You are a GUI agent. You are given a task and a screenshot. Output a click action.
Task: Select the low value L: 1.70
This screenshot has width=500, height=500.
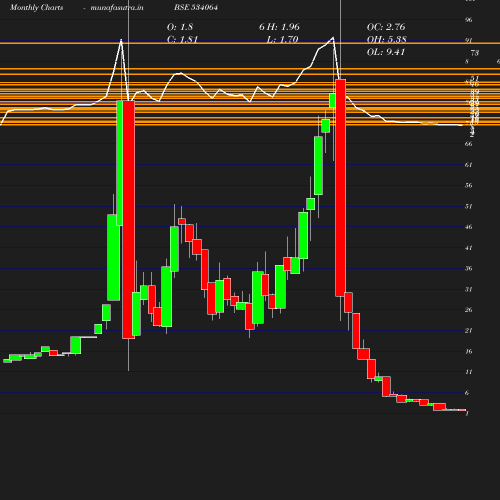282,39
